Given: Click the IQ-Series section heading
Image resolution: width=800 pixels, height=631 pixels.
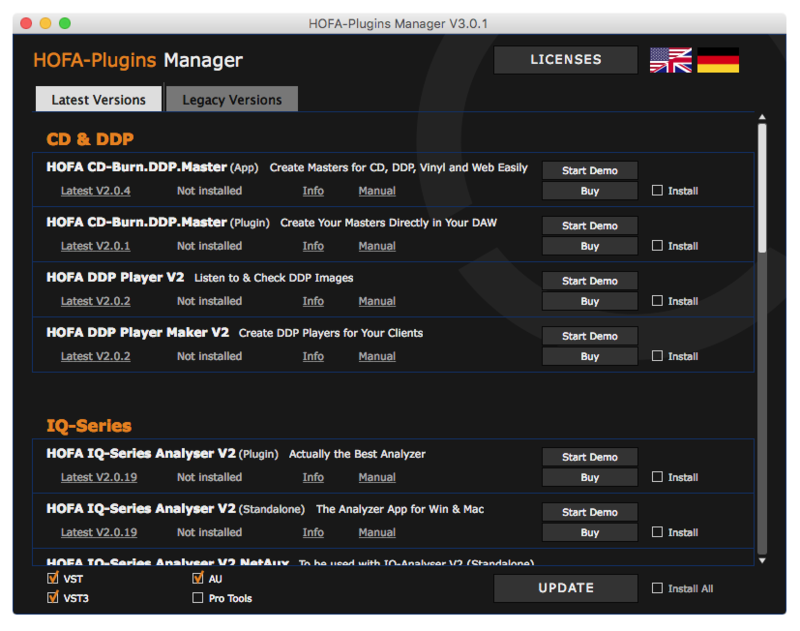Looking at the screenshot, I should (89, 425).
